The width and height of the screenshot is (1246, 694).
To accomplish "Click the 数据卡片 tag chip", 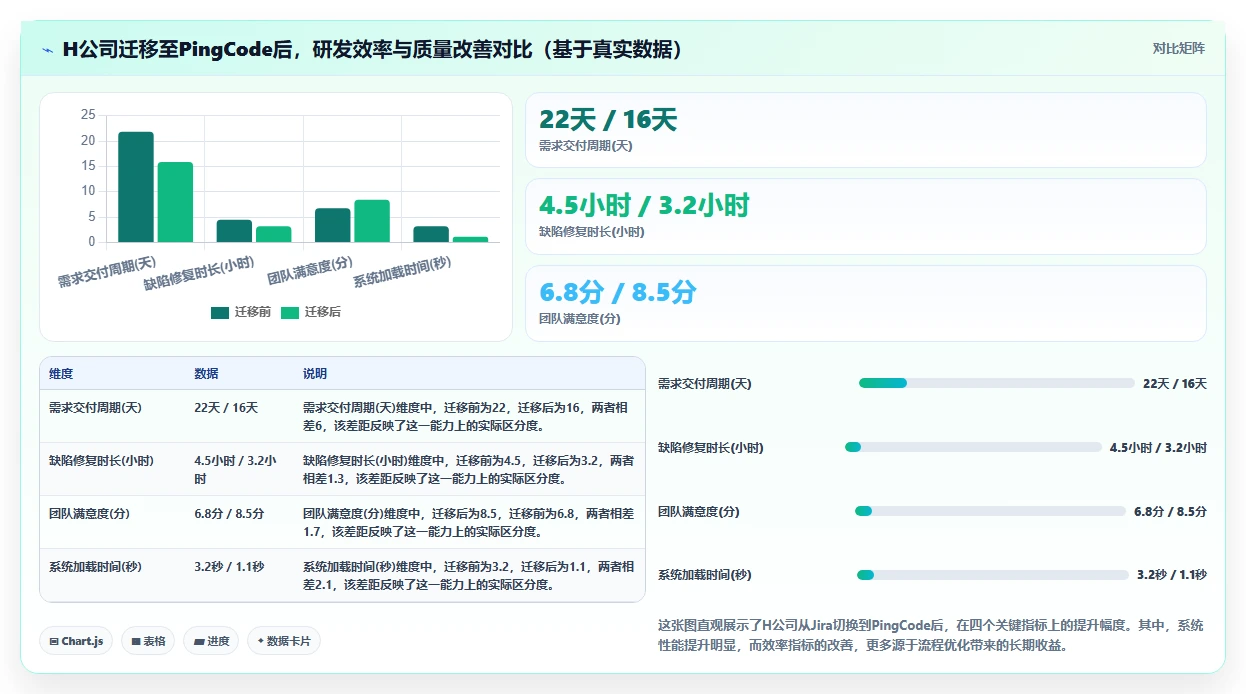I will [x=284, y=641].
